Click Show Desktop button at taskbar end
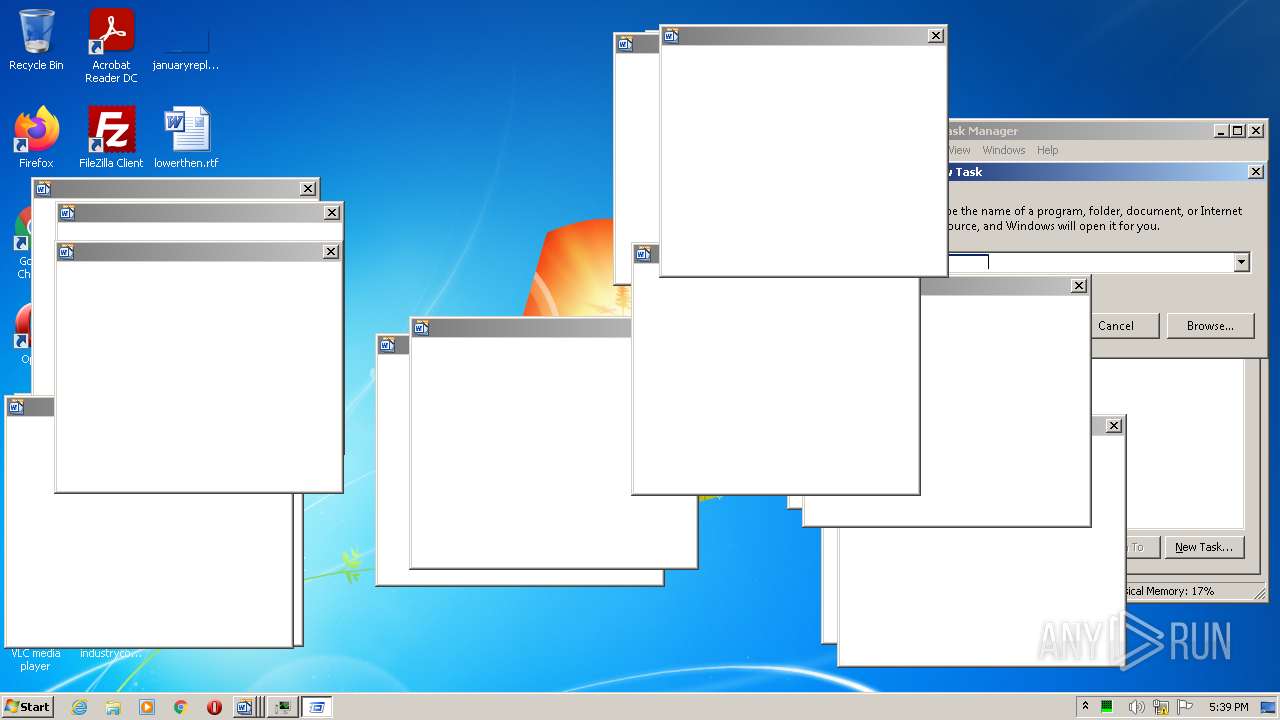The width and height of the screenshot is (1280, 720). pyautogui.click(x=1268, y=707)
